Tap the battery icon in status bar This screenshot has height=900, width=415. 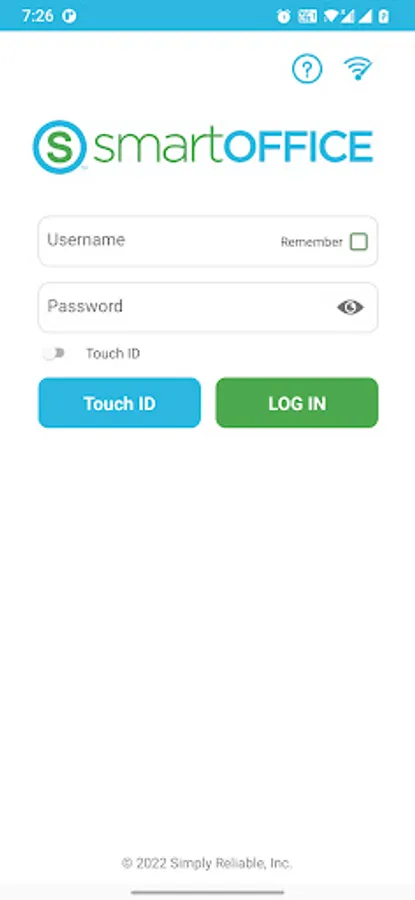click(383, 16)
